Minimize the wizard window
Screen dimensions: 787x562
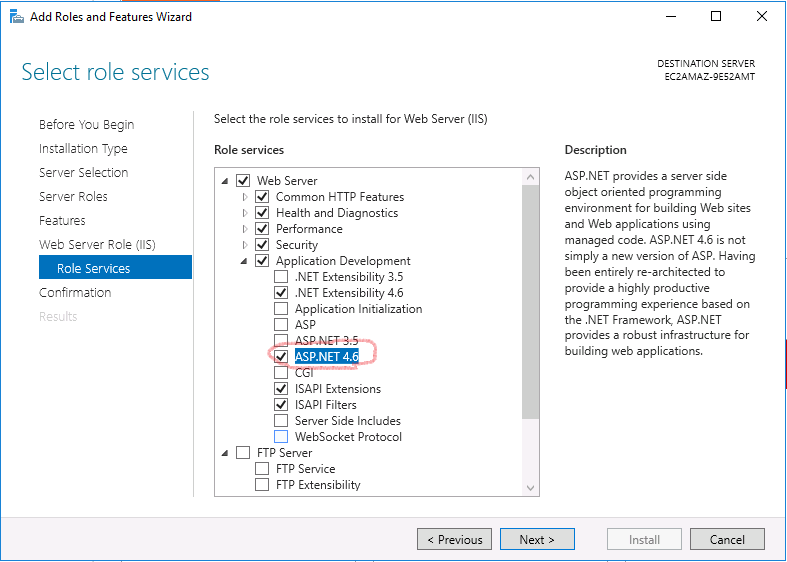[x=670, y=16]
